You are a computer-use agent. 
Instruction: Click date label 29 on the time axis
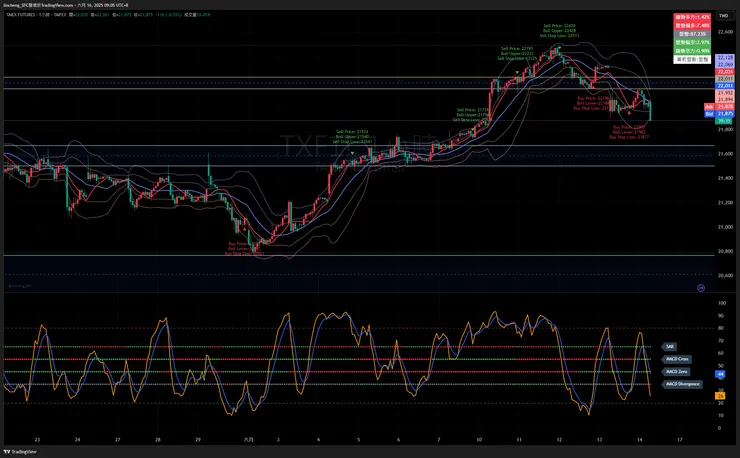(x=198, y=440)
